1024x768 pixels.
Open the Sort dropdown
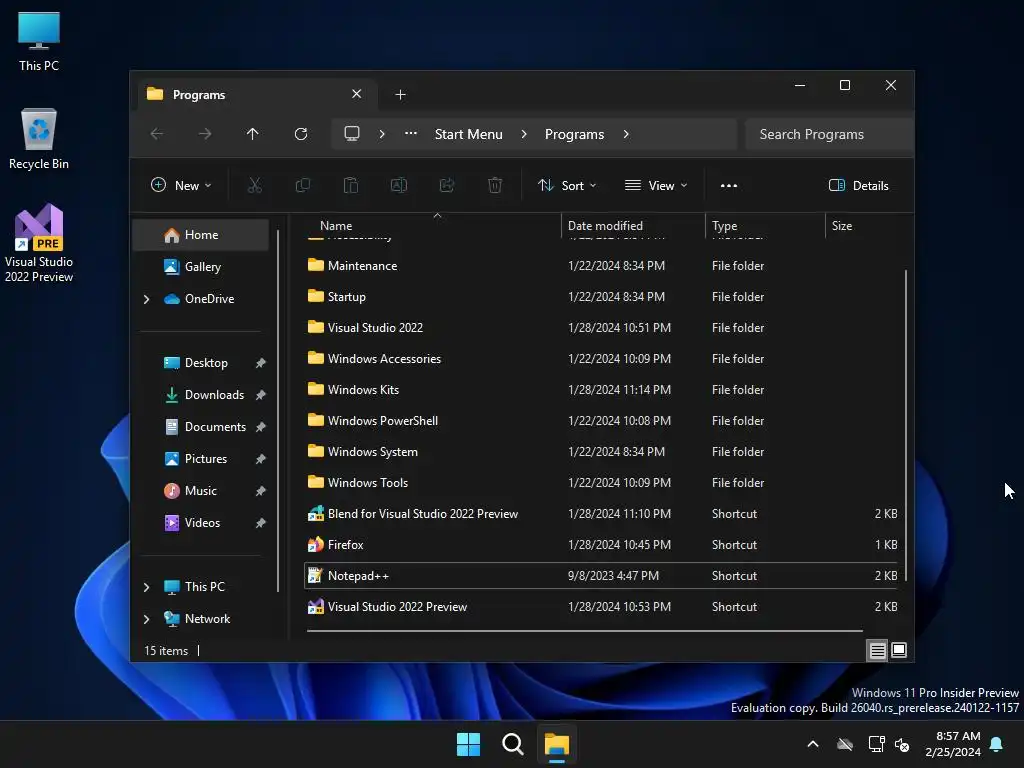pos(567,185)
